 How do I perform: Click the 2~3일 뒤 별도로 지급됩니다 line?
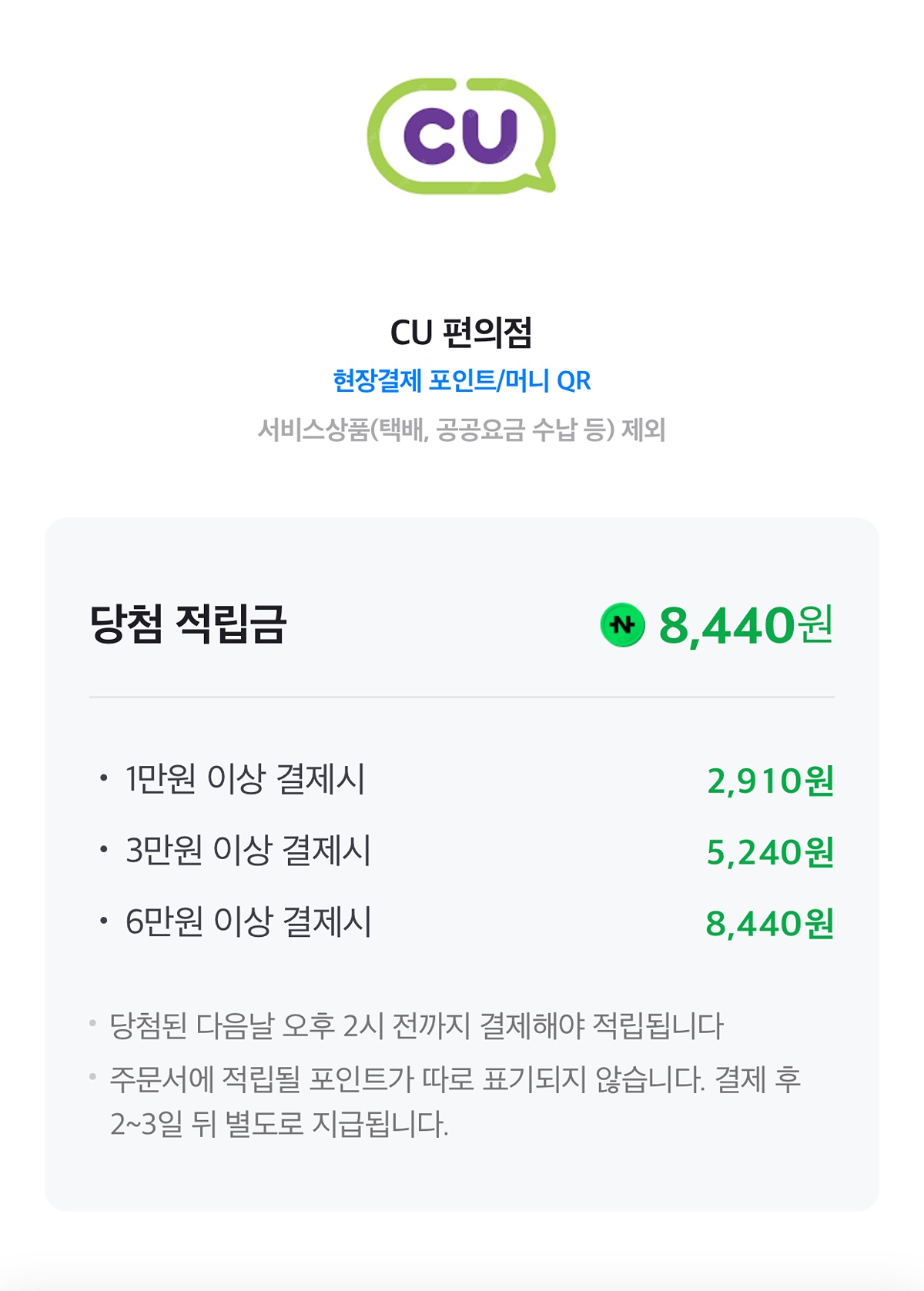279,1125
